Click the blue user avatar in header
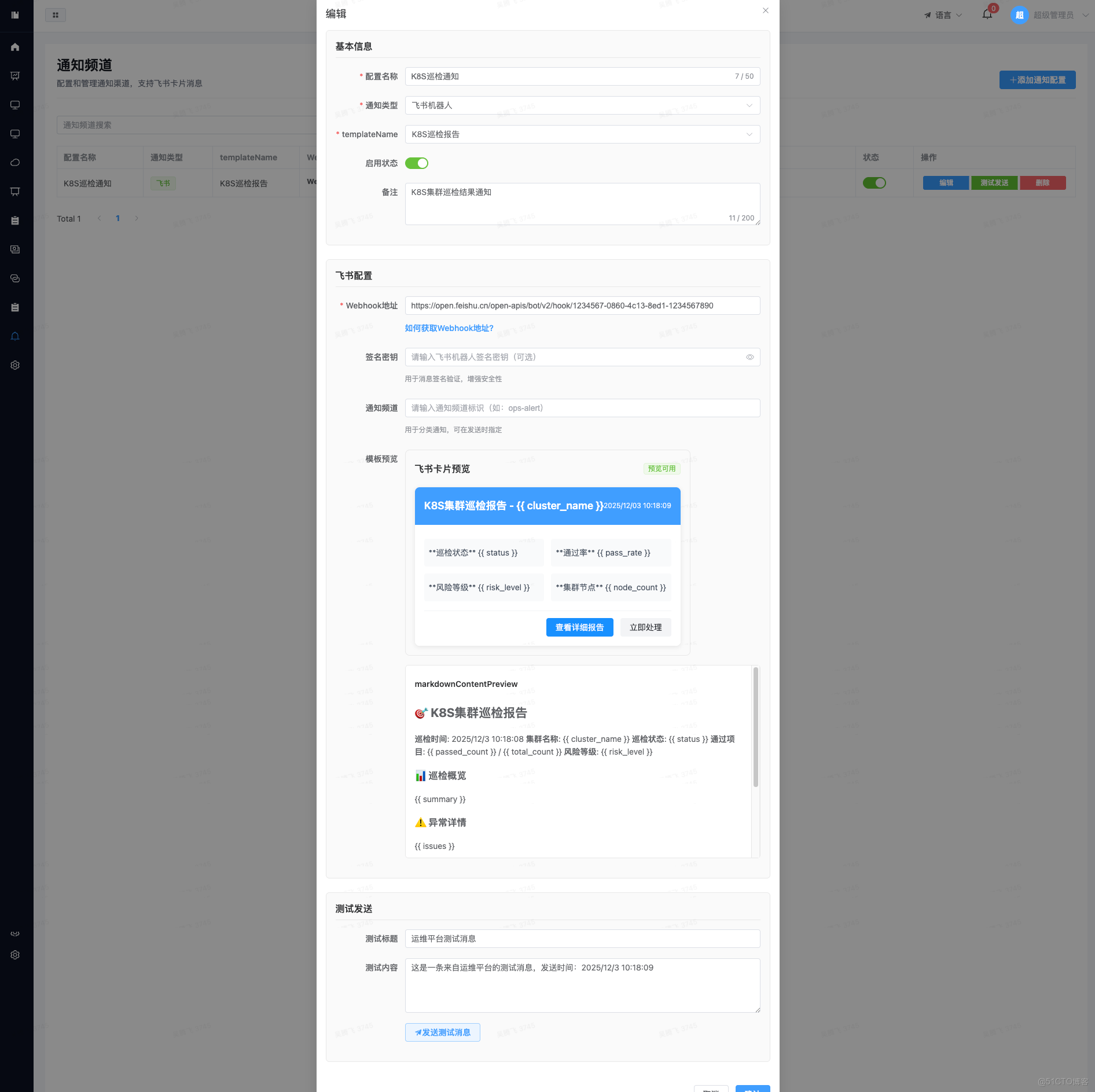Viewport: 1095px width, 1092px height. 1019,15
